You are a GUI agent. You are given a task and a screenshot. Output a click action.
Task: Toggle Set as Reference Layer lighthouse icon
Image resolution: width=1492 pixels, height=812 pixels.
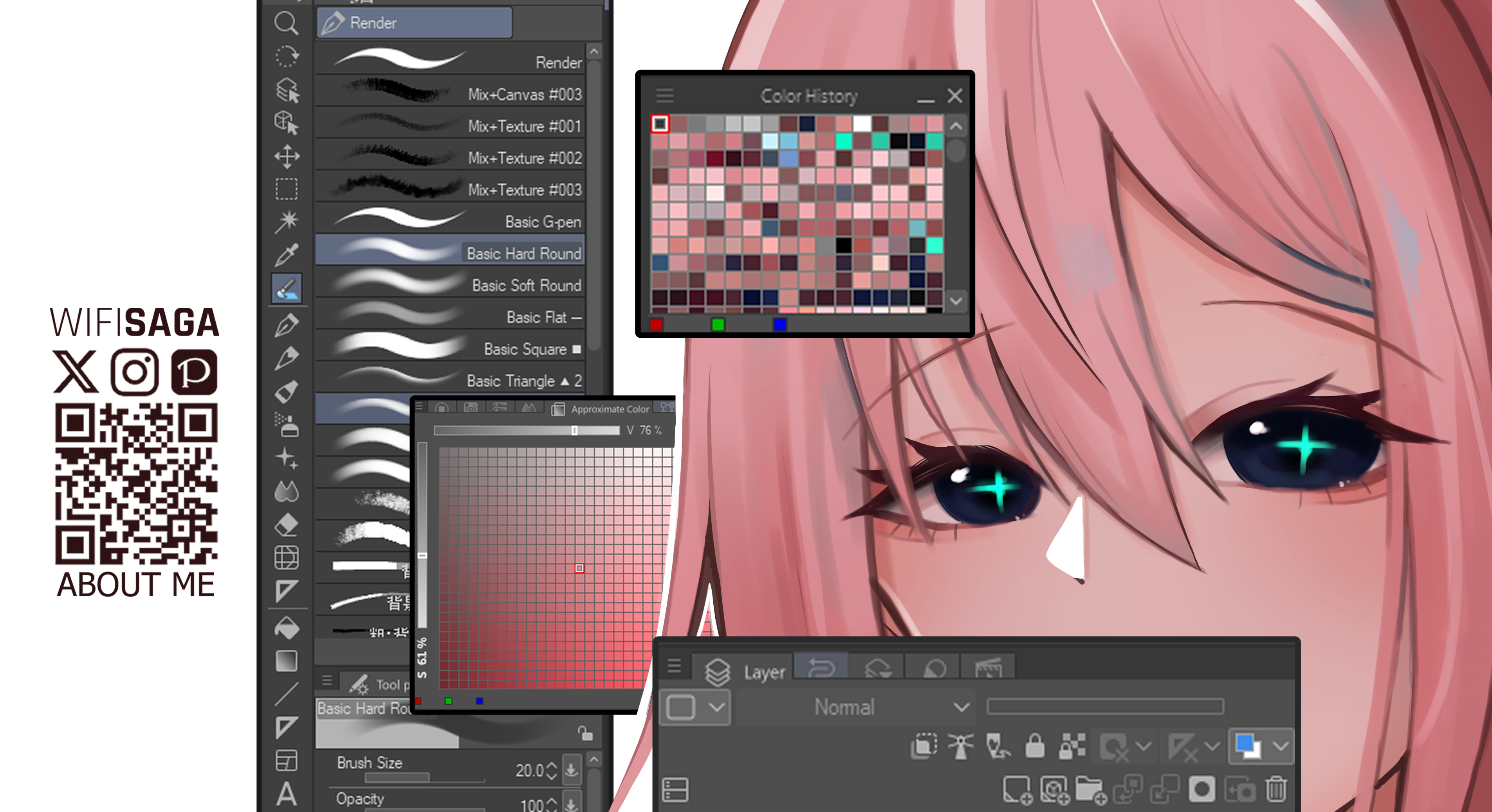coord(961,746)
